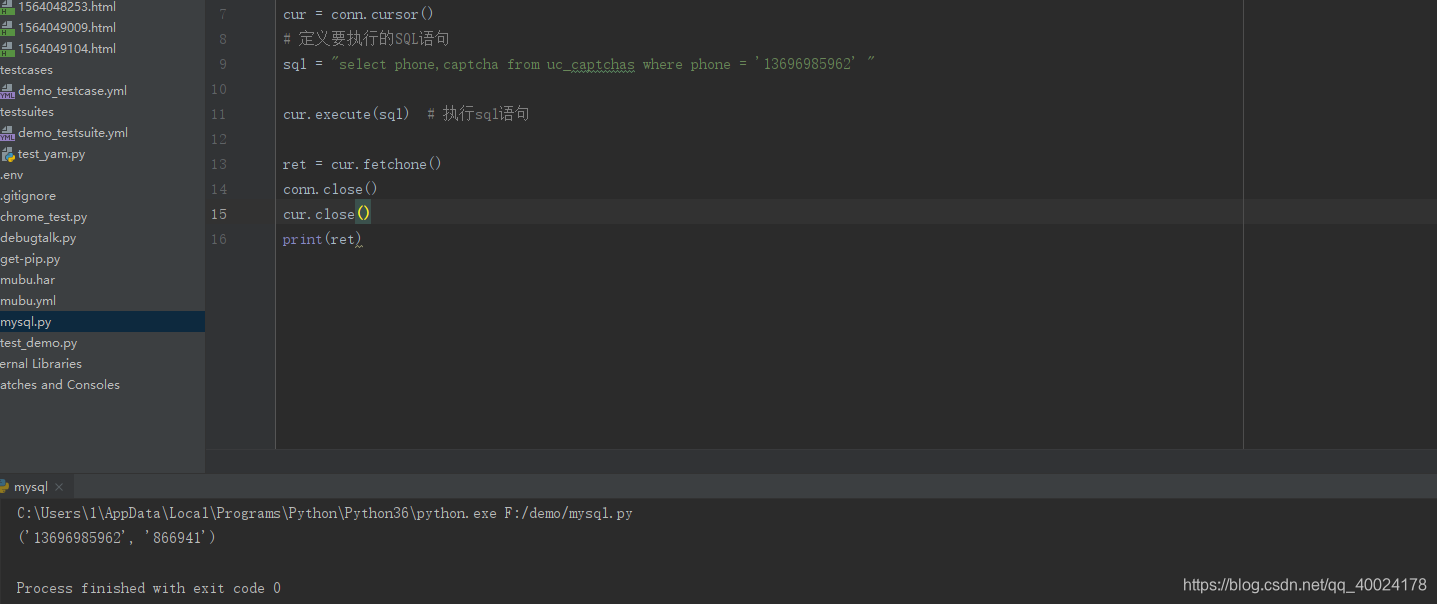Click the Python icon on the mysql run tab
The image size is (1437, 604).
(x=4, y=487)
